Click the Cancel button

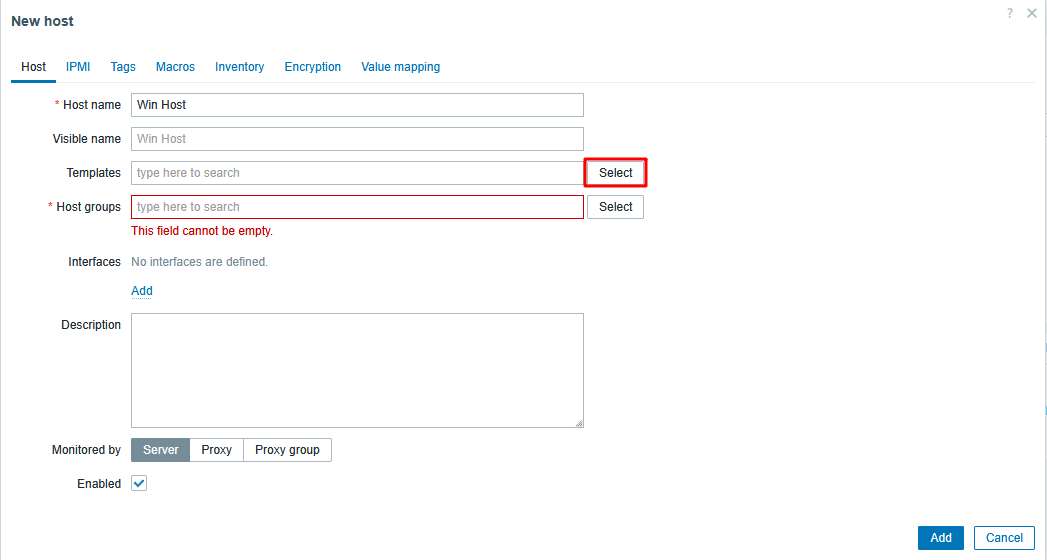(x=1004, y=538)
